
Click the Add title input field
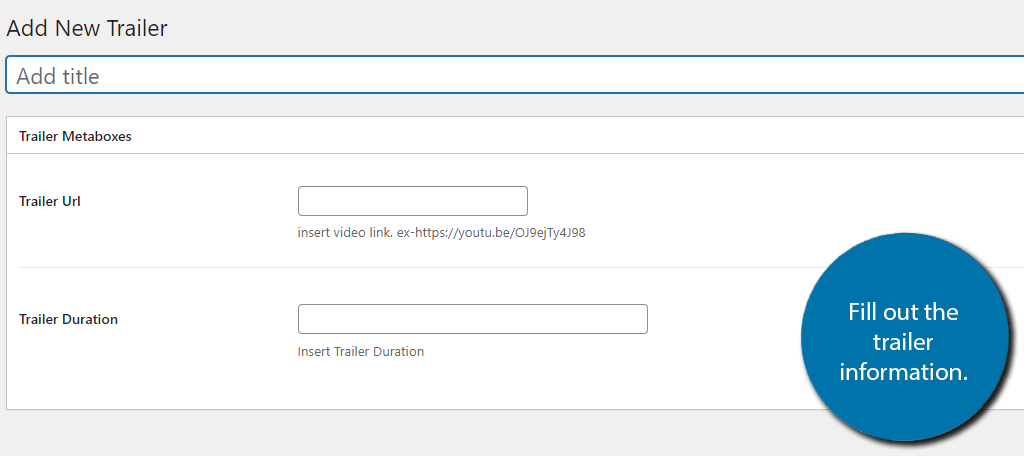515,75
